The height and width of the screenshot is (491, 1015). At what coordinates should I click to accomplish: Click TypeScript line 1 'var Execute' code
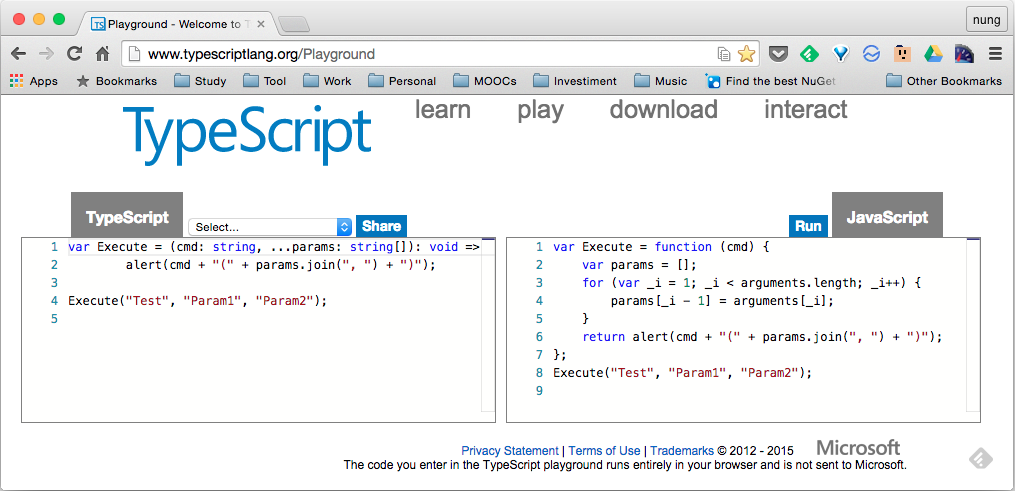273,246
